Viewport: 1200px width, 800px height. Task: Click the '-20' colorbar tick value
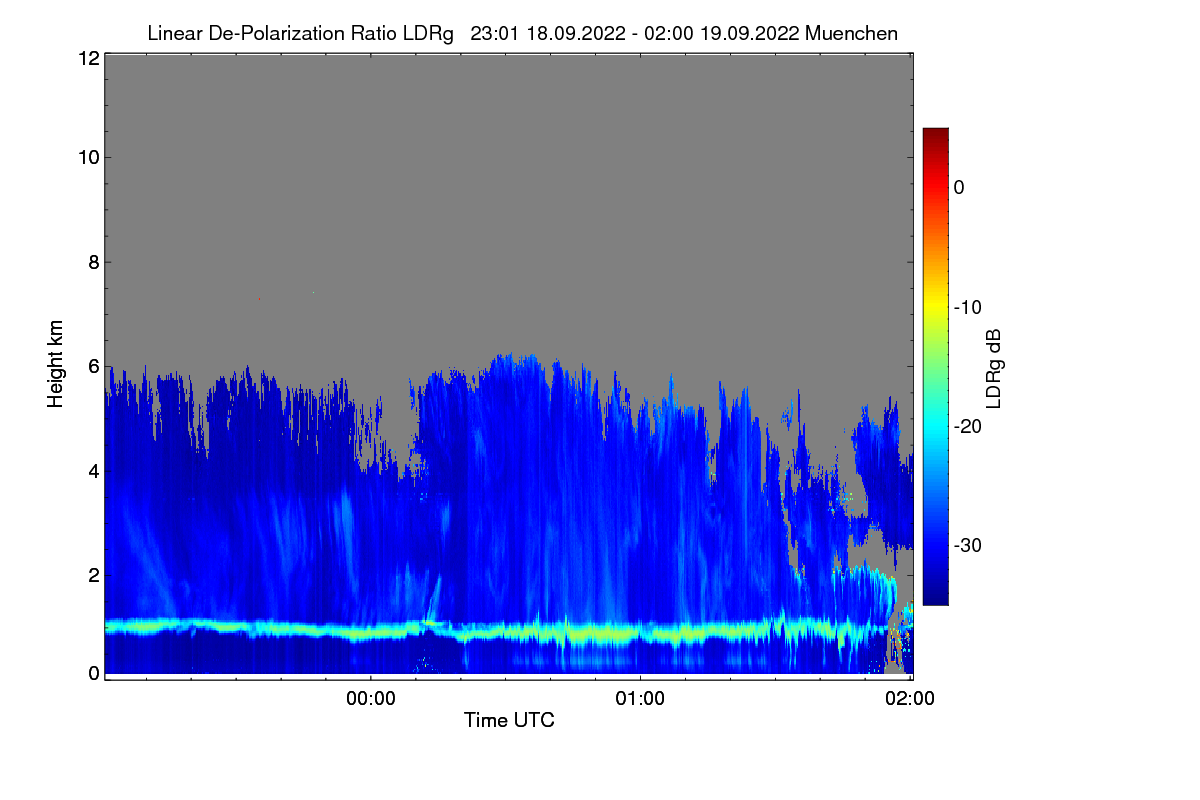tap(967, 426)
